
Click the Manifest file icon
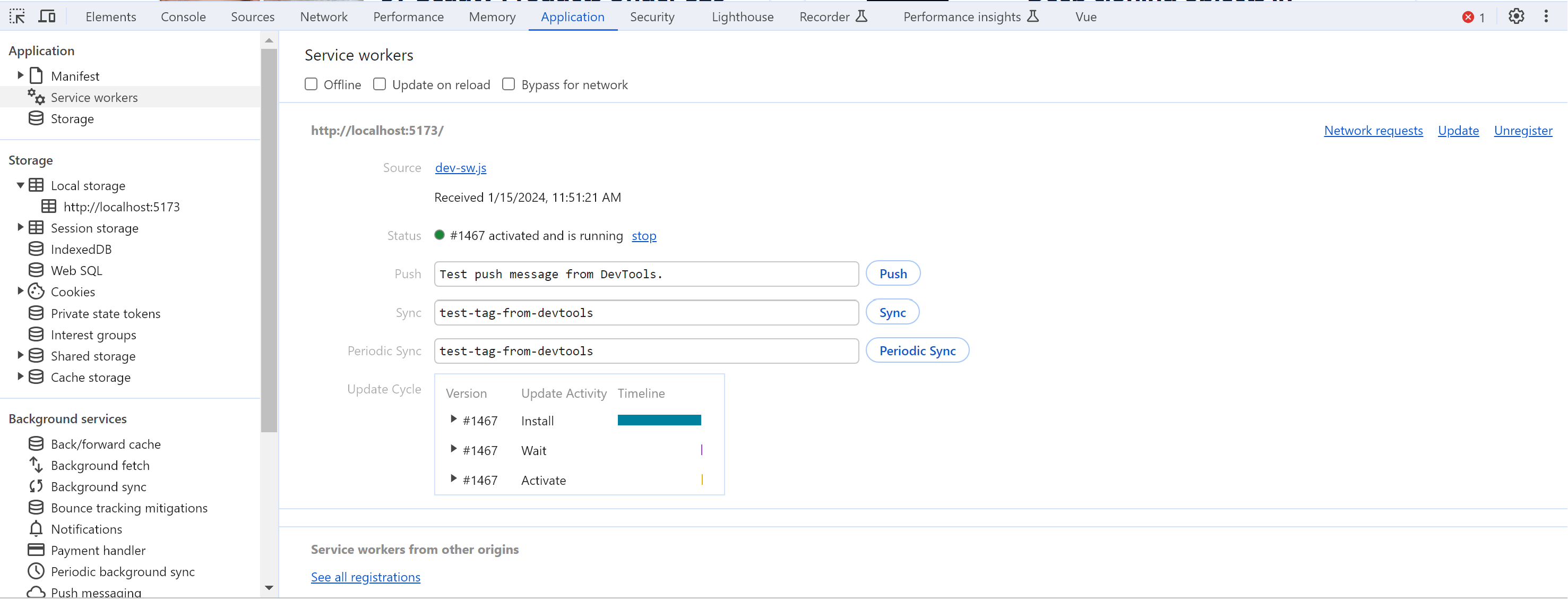coord(37,75)
